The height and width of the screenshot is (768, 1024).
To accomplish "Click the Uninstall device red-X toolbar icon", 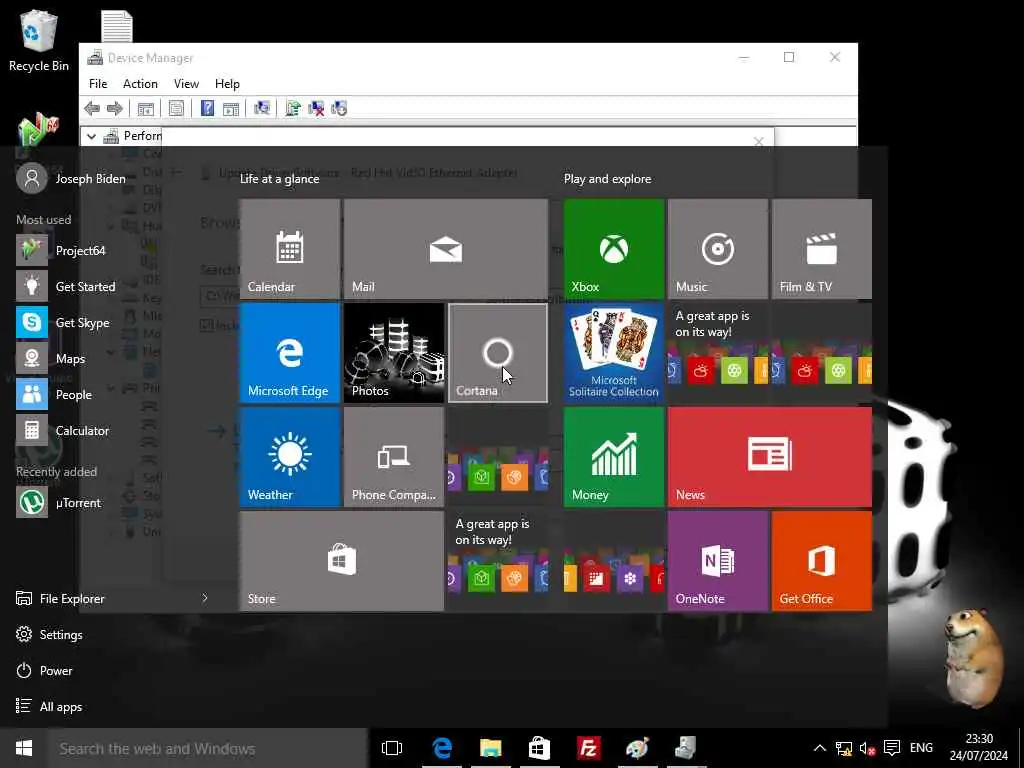I will (316, 108).
